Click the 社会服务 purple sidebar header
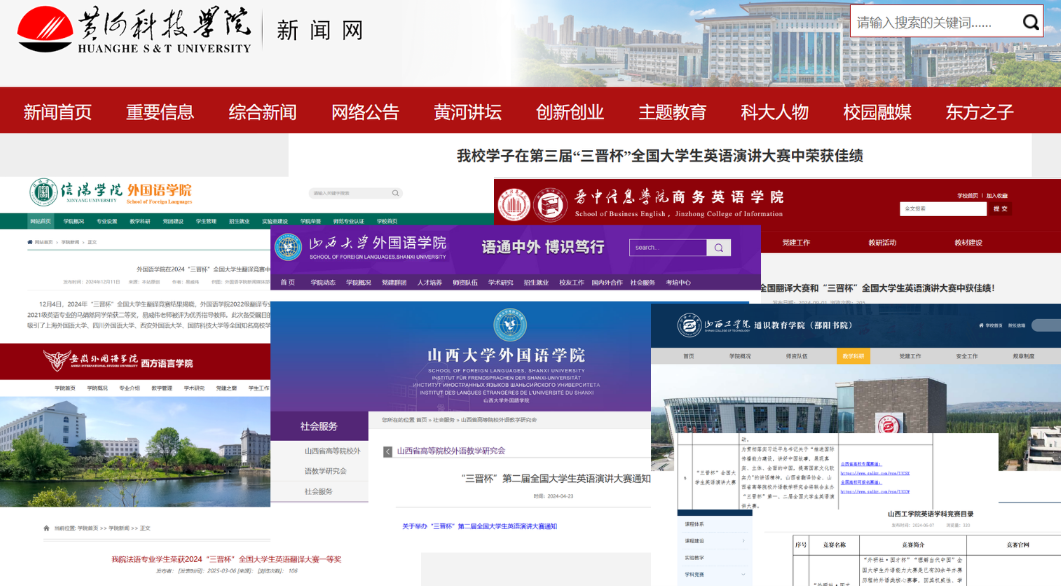 [x=319, y=426]
